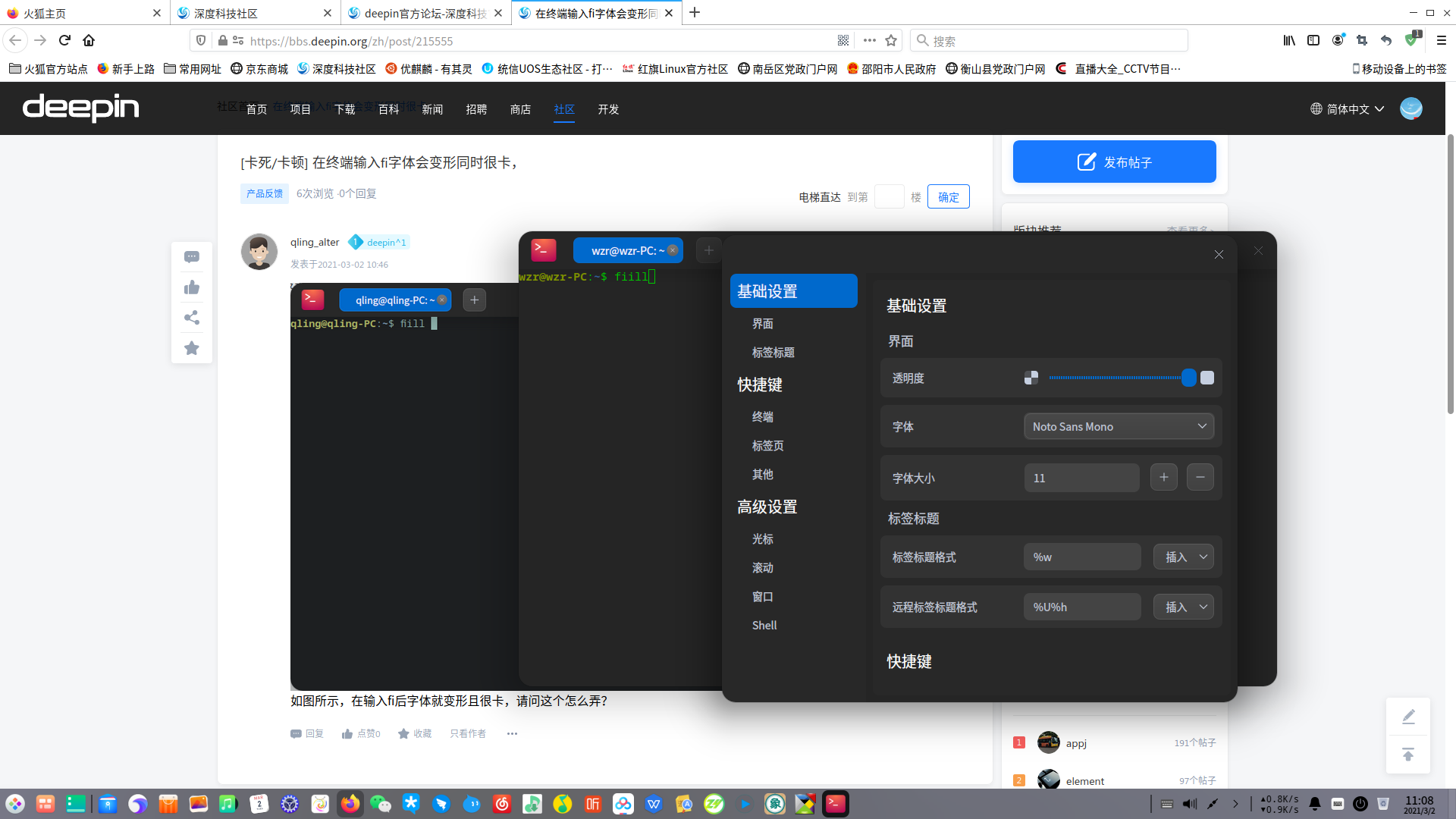Click the 字体大小 input field
Viewport: 1456px width, 819px height.
pyautogui.click(x=1081, y=479)
